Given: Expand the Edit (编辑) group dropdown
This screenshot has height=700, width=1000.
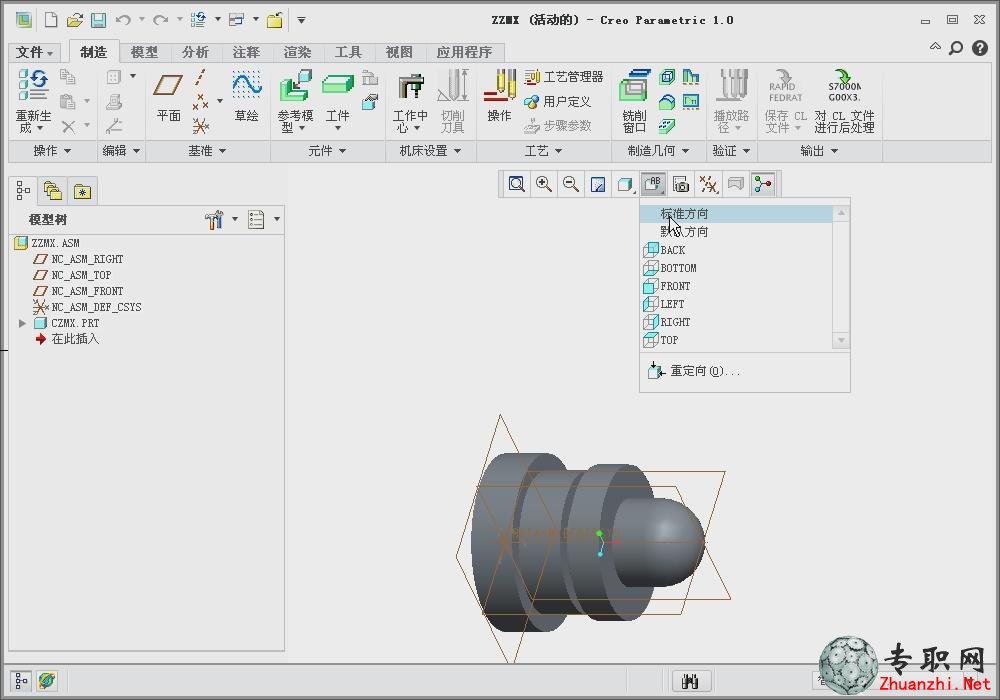Looking at the screenshot, I should (x=121, y=151).
